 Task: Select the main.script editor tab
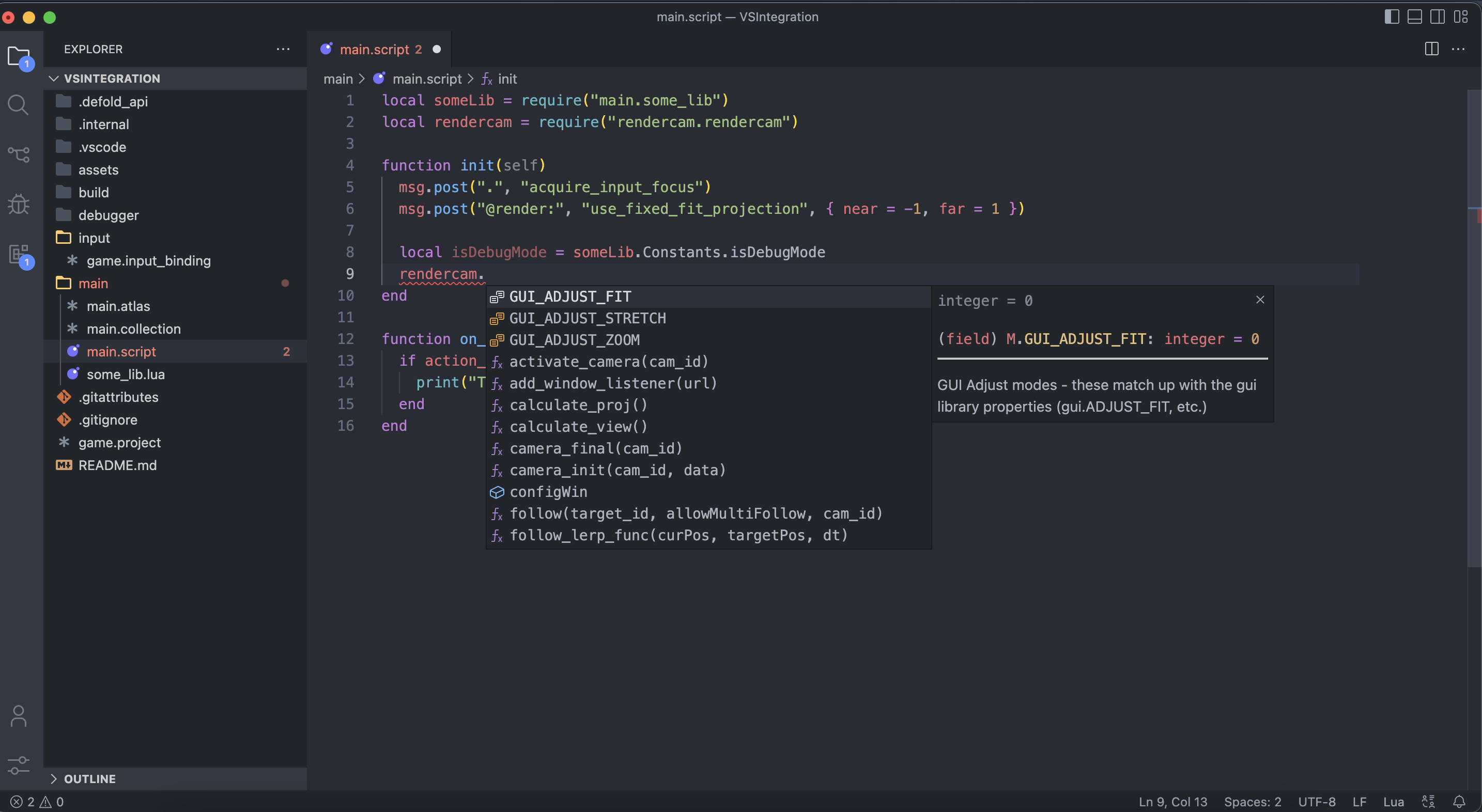click(x=375, y=50)
